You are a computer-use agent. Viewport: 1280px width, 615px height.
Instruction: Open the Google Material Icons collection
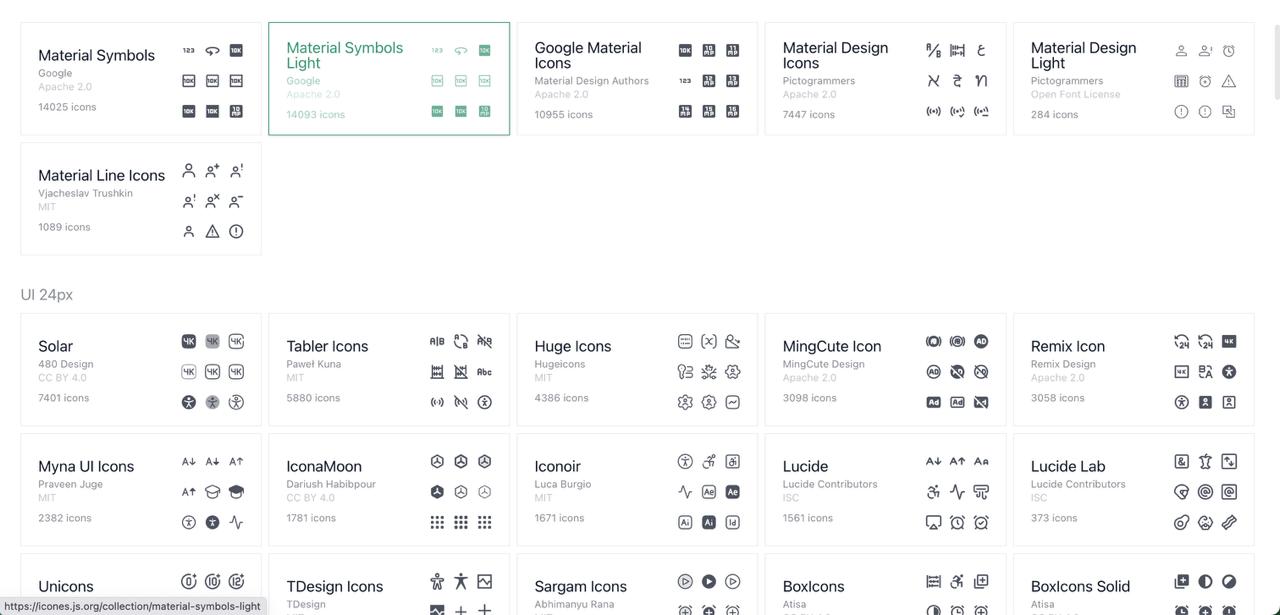point(637,79)
